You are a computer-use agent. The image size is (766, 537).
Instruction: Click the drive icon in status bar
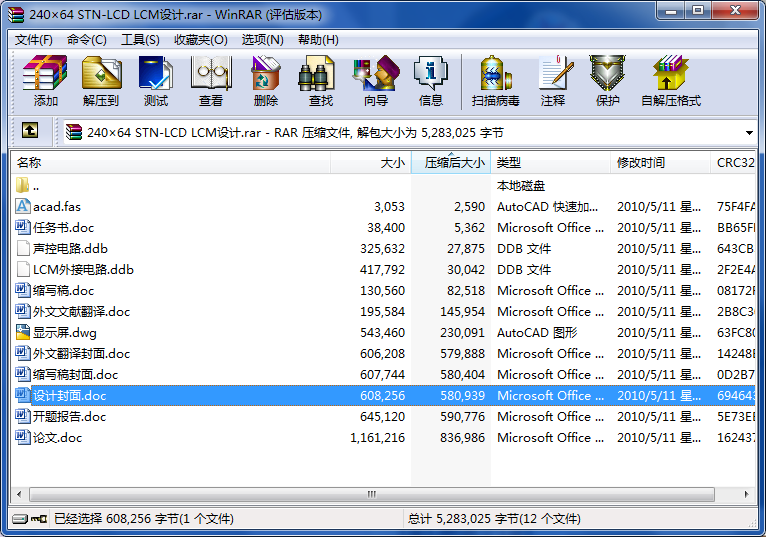tap(20, 518)
